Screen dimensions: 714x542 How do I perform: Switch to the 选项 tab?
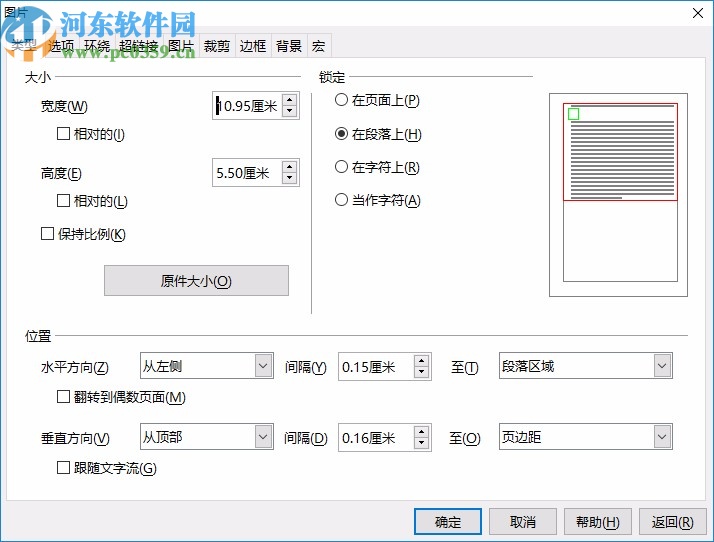(61, 46)
